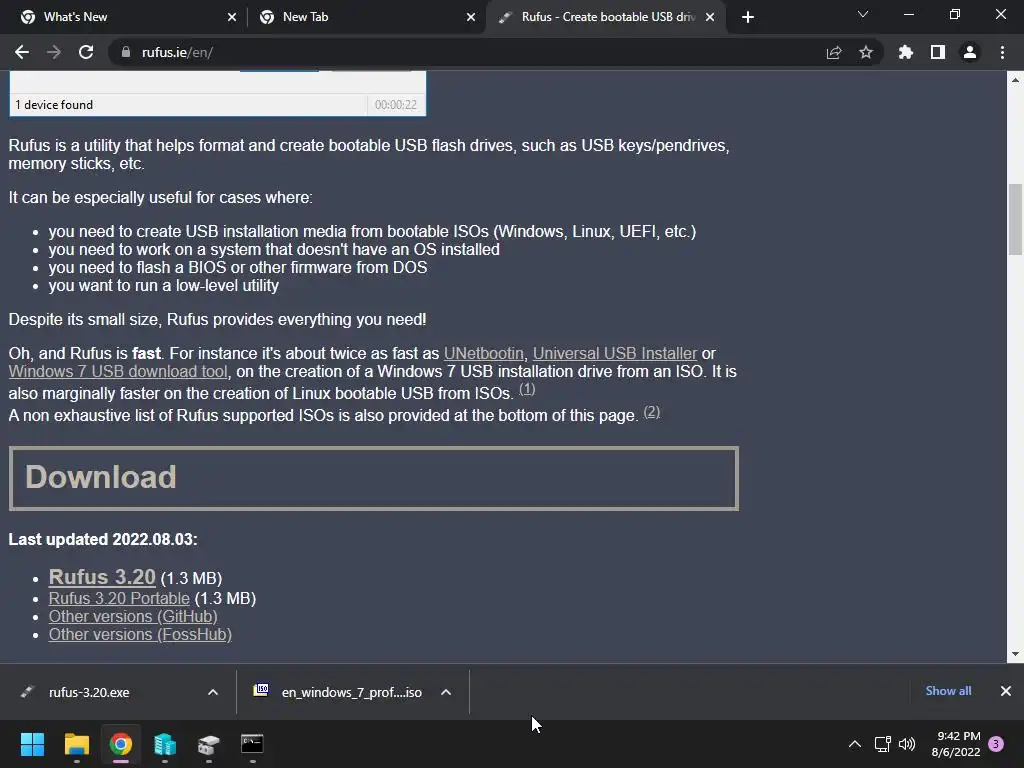Click the page vertical scrollbar thumb
The width and height of the screenshot is (1024, 768).
[x=1015, y=219]
